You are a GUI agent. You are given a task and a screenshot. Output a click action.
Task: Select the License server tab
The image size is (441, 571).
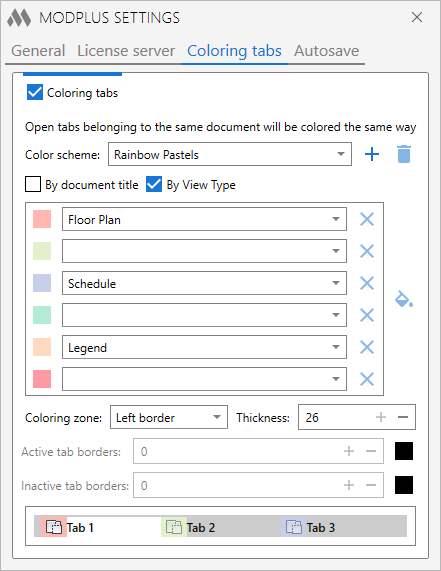point(126,51)
